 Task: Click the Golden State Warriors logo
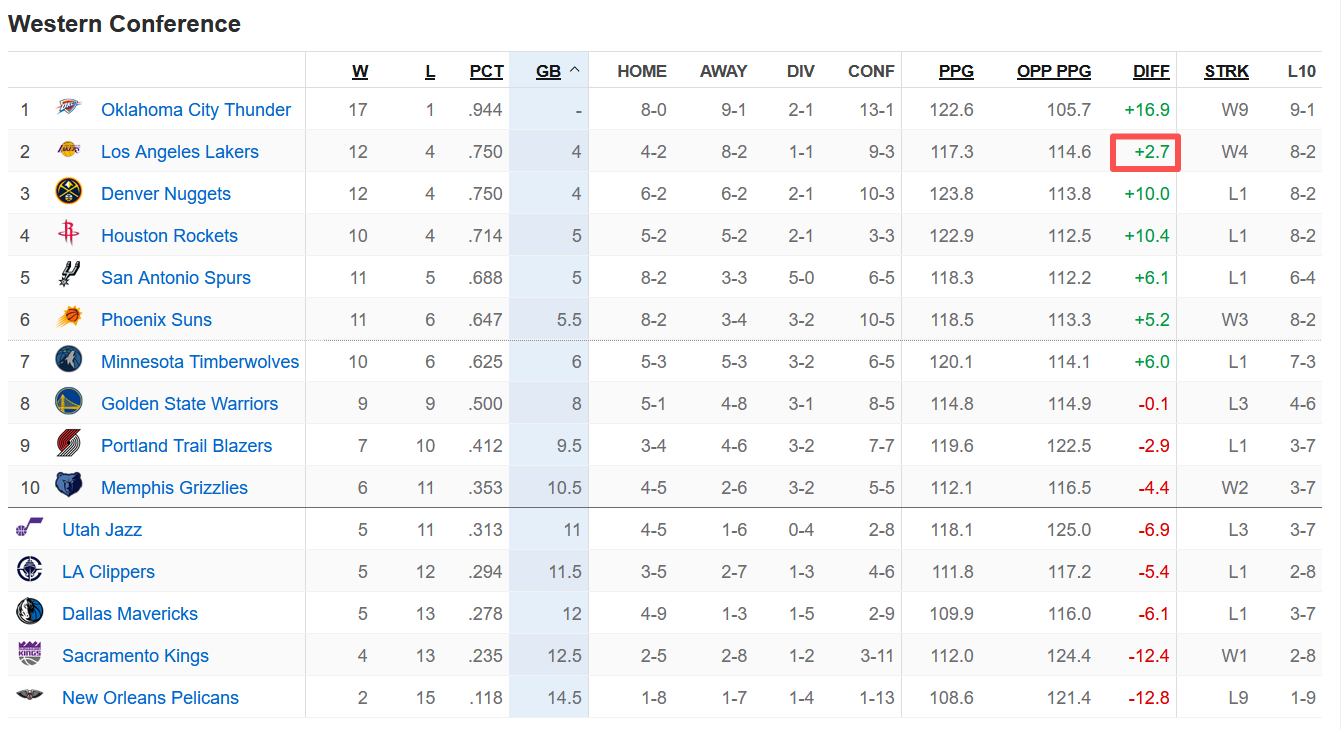click(69, 403)
